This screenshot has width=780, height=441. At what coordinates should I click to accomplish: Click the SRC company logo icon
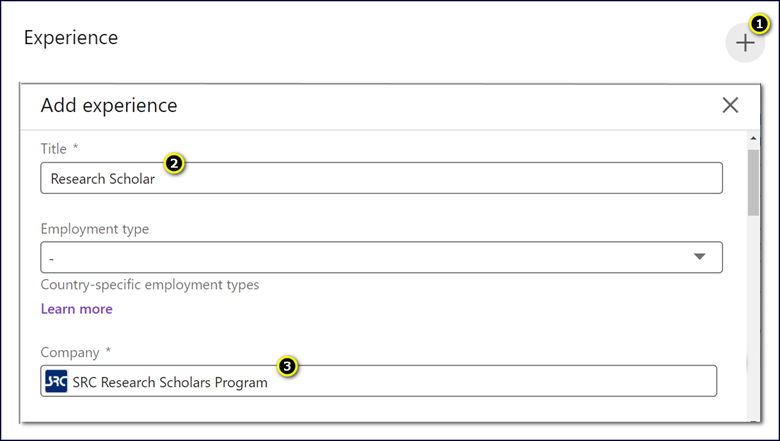pos(56,381)
